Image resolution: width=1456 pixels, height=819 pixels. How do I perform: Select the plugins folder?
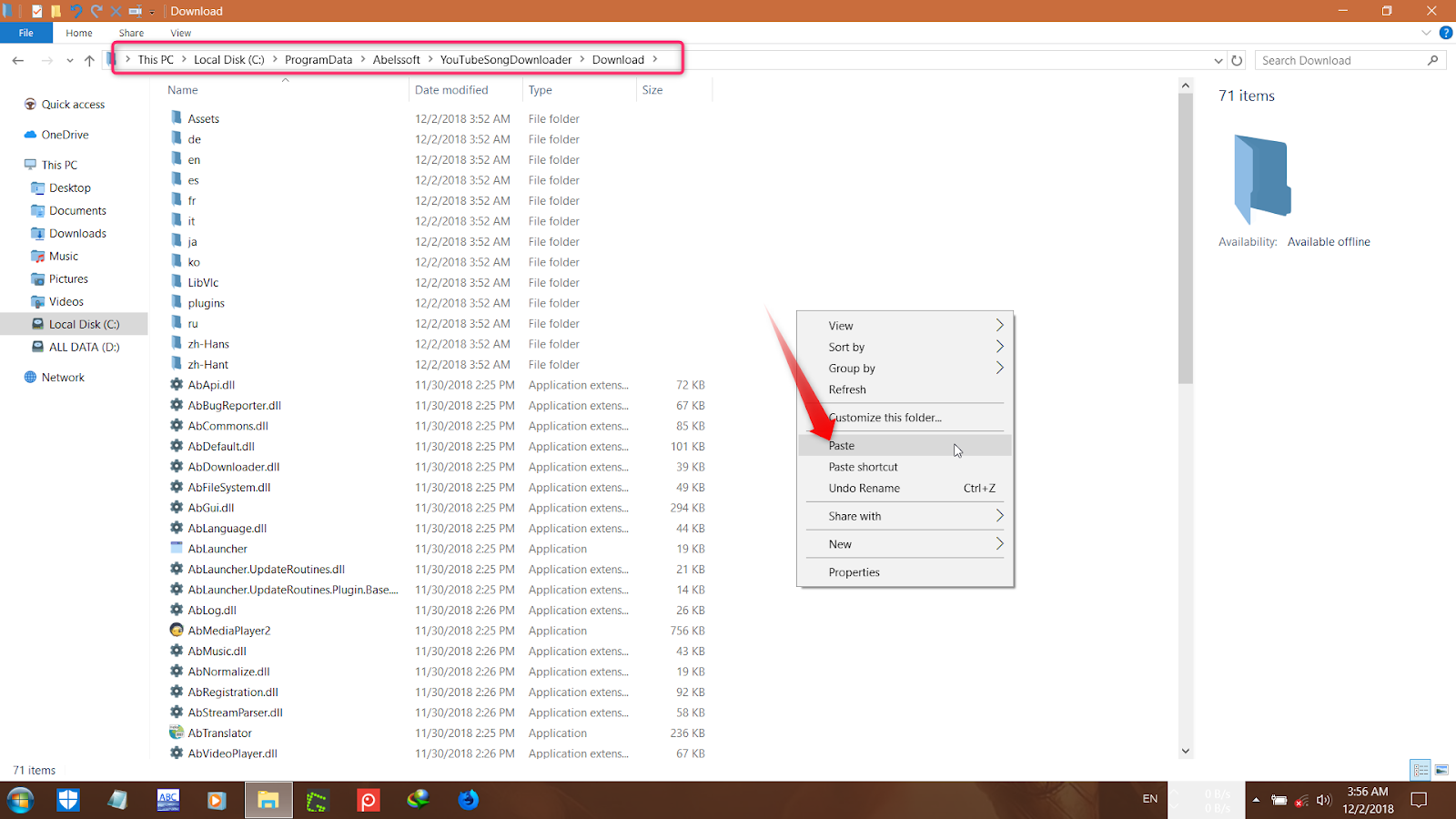(x=206, y=304)
